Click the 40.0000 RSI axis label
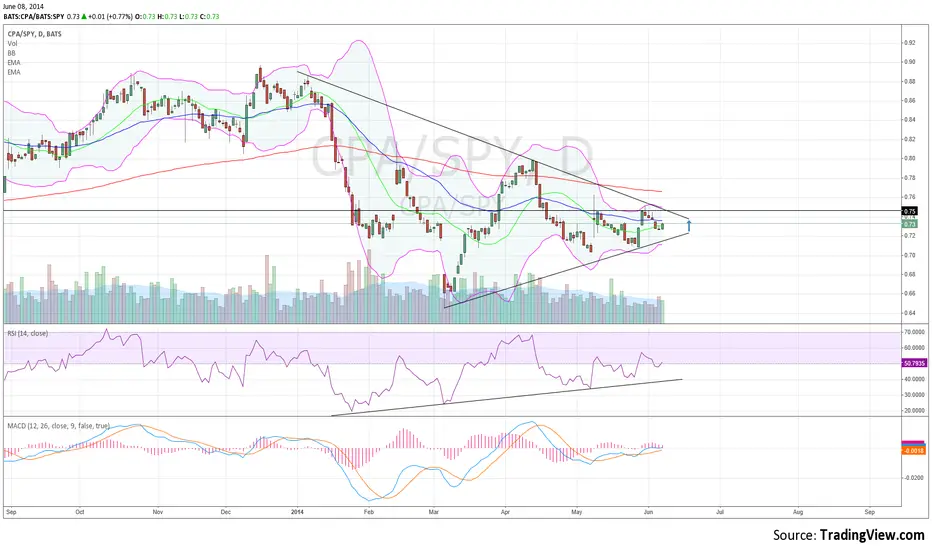 pos(914,379)
